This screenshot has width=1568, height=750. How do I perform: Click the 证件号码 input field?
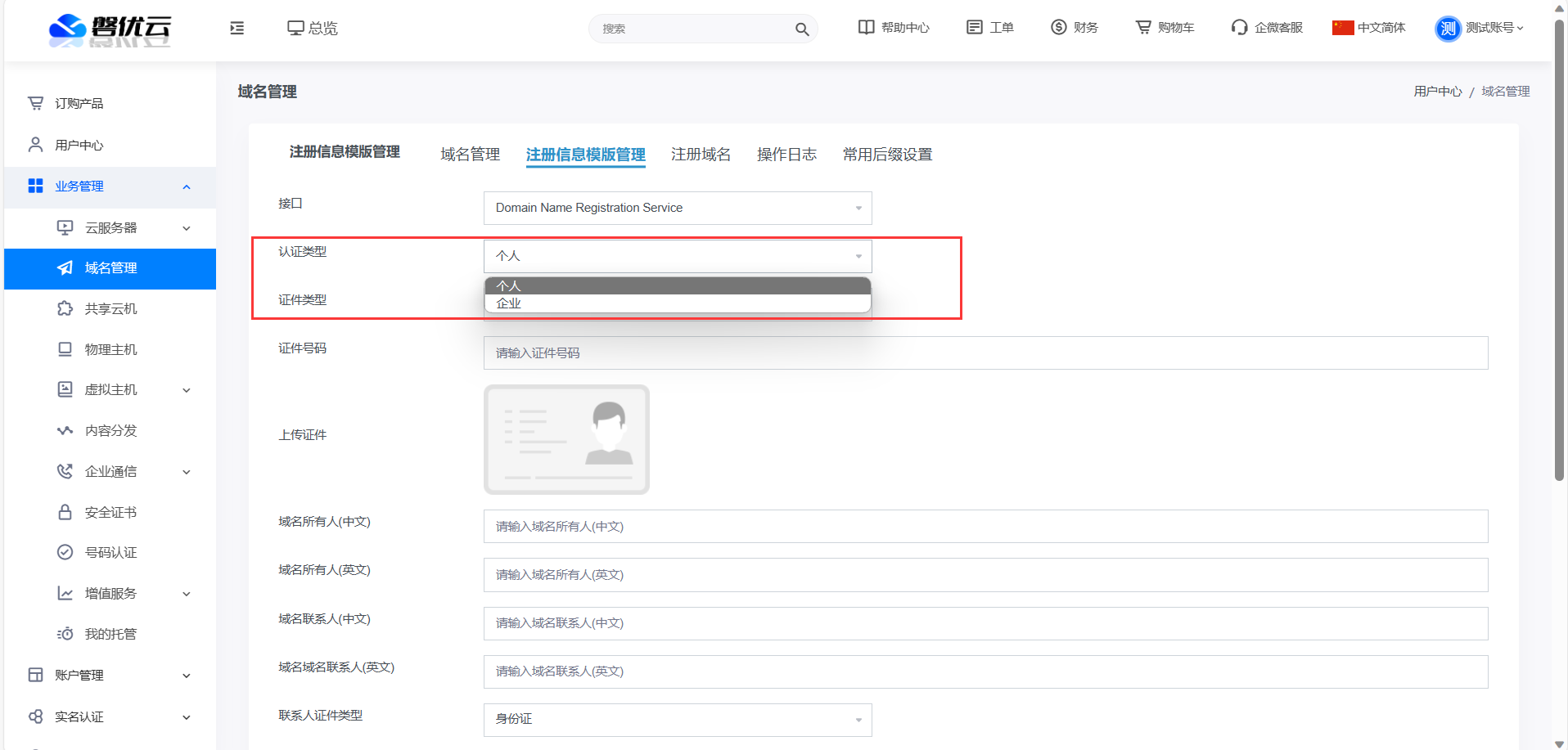(985, 353)
